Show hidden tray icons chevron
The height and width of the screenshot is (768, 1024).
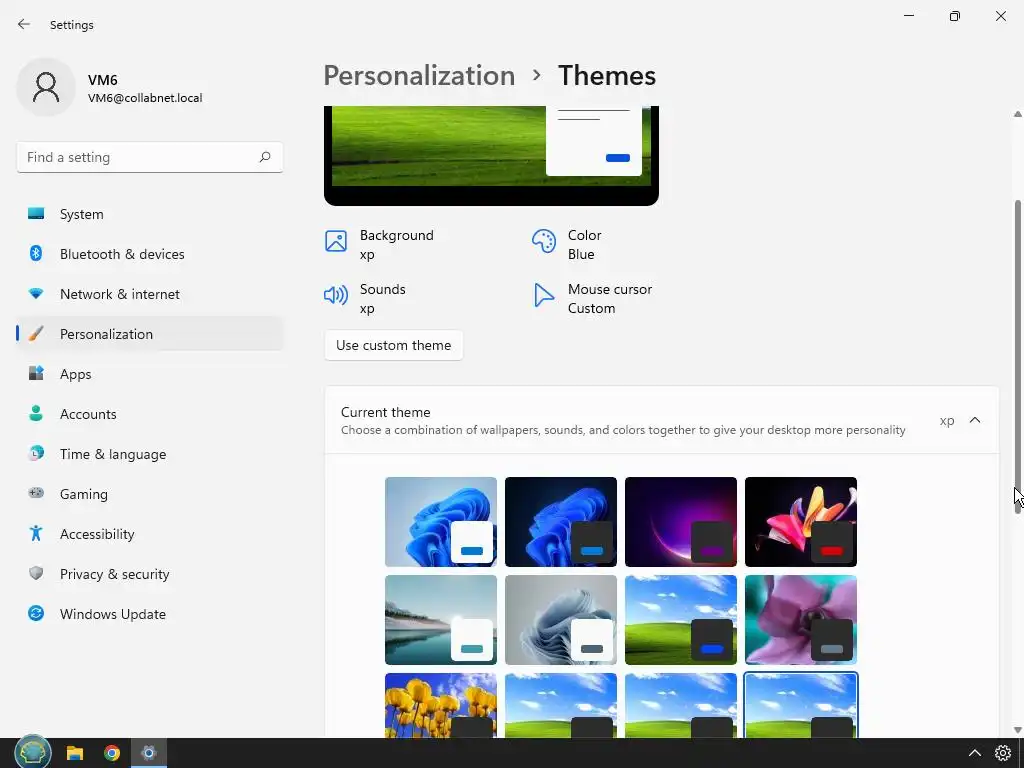[974, 753]
